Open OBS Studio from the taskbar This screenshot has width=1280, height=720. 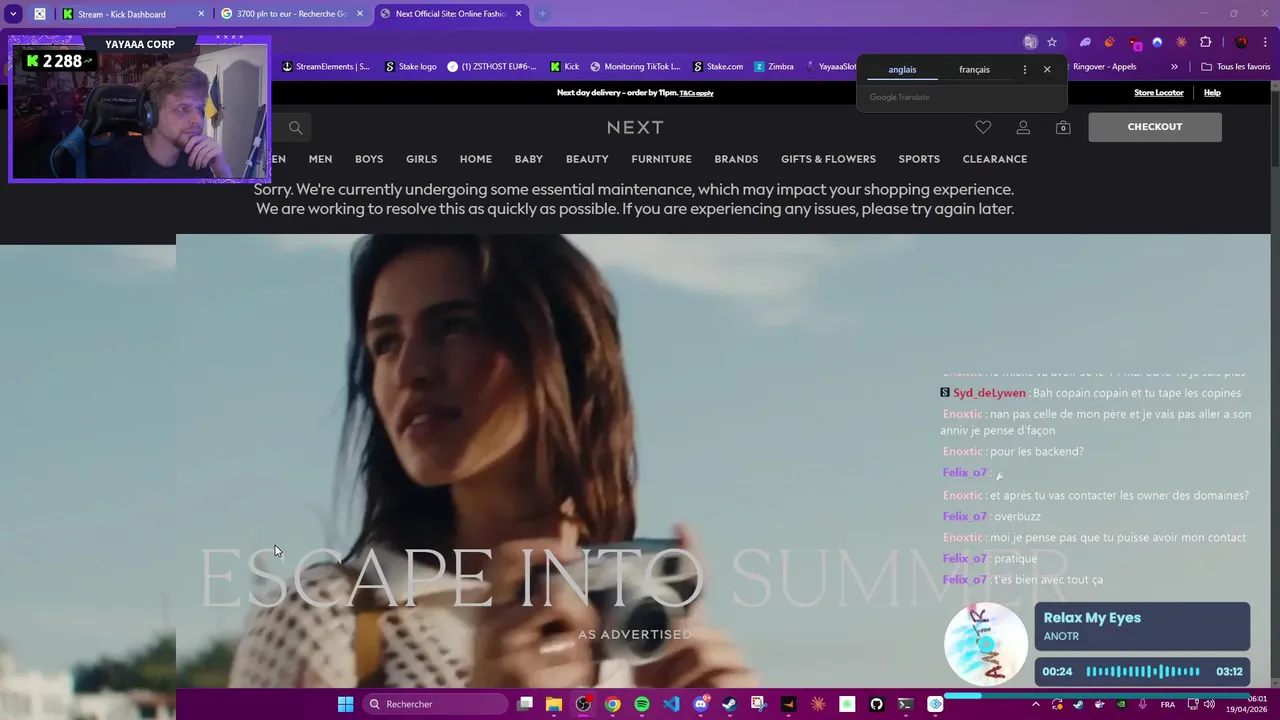click(x=583, y=704)
